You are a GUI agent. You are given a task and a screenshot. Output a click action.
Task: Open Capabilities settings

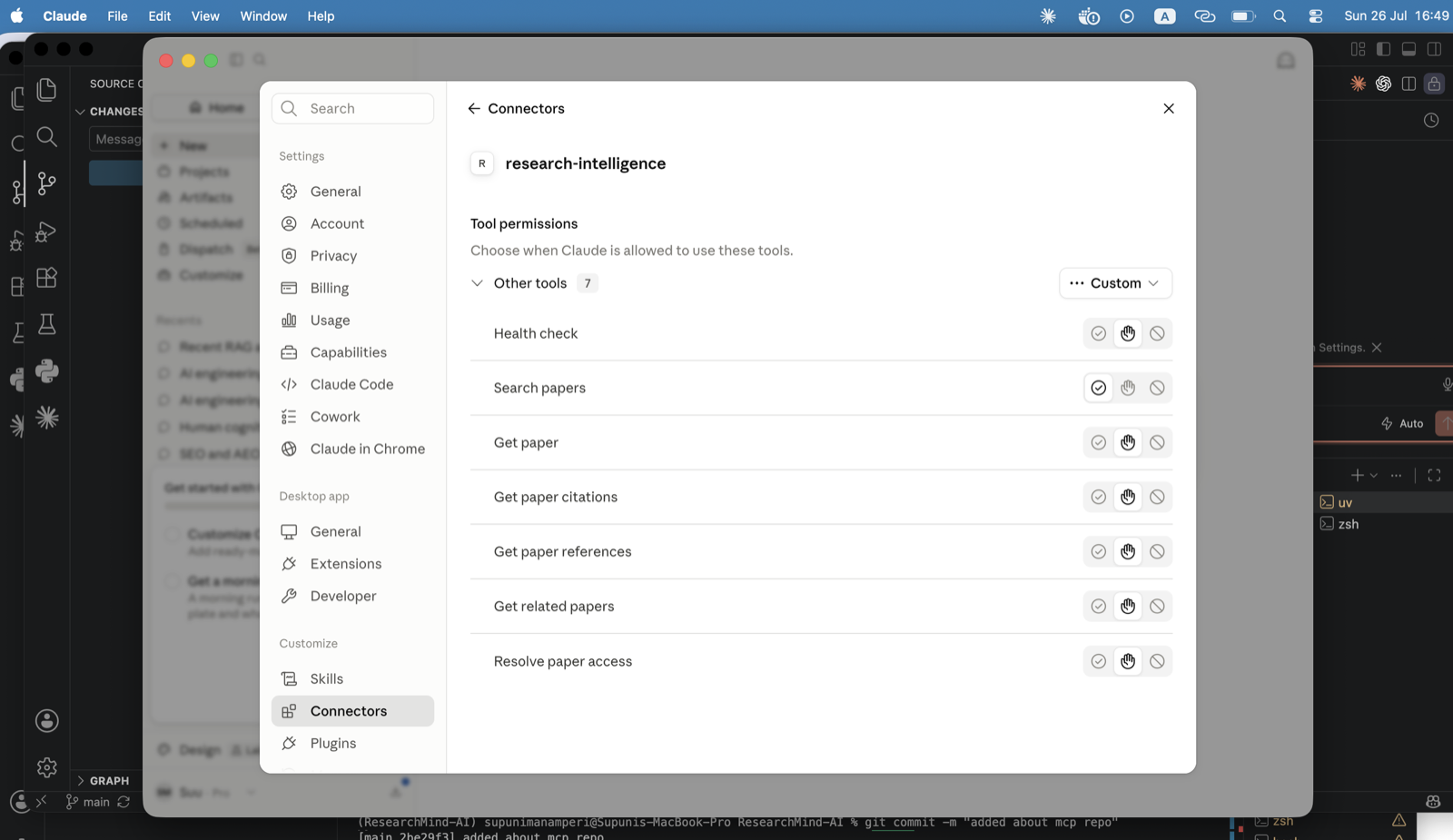pos(352,352)
